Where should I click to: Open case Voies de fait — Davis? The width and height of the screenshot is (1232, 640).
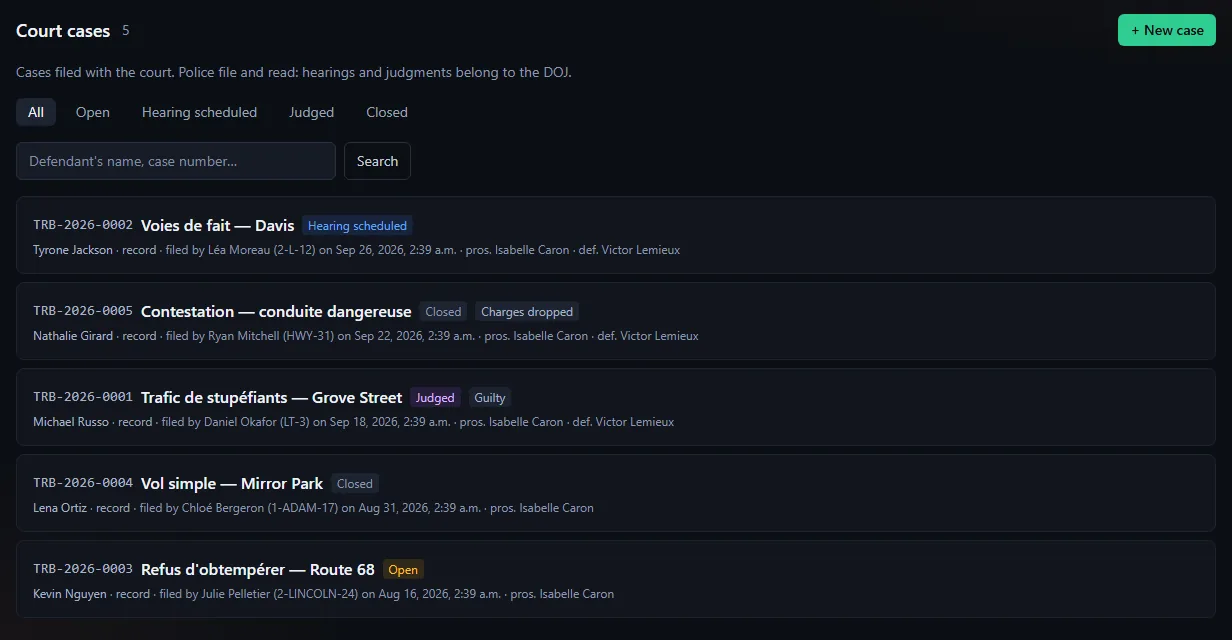[x=218, y=226]
